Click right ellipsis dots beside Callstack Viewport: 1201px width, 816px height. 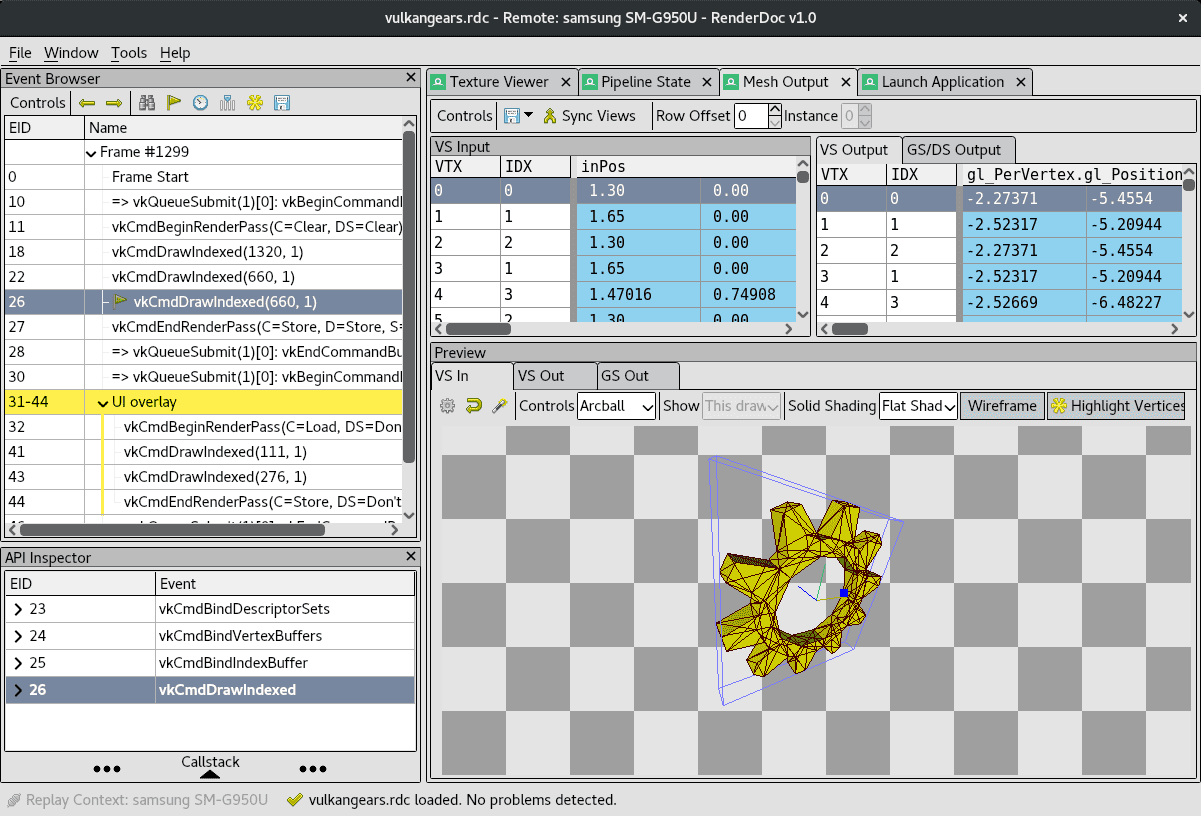[313, 769]
